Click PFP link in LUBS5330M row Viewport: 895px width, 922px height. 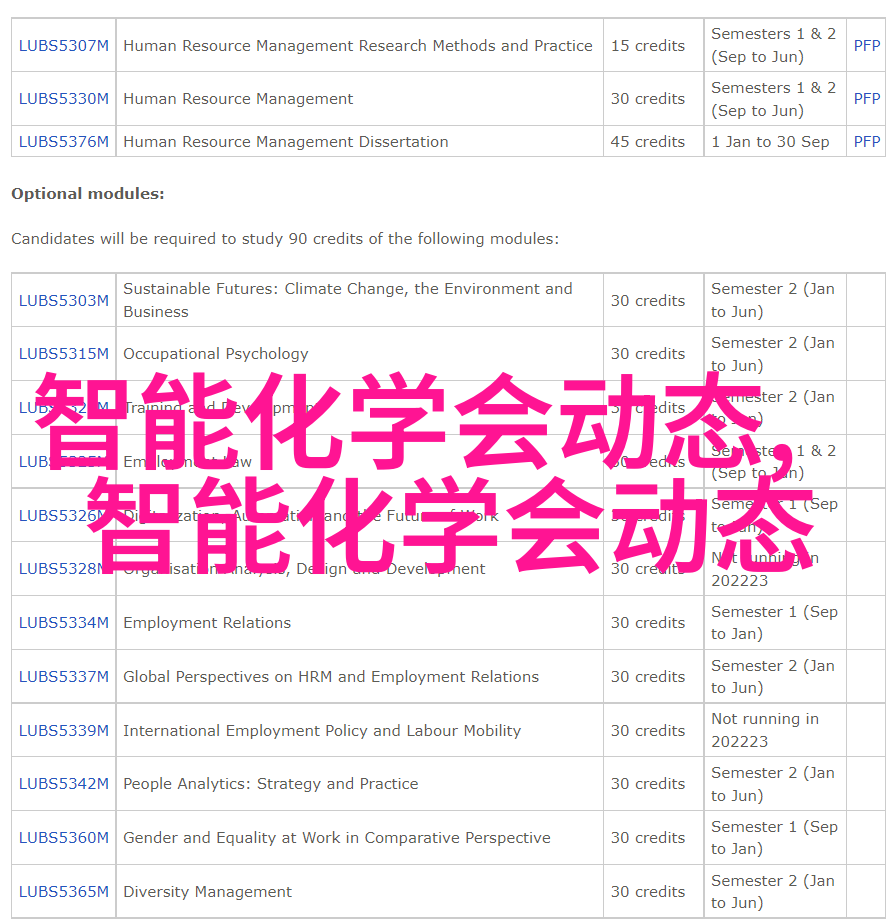point(867,99)
